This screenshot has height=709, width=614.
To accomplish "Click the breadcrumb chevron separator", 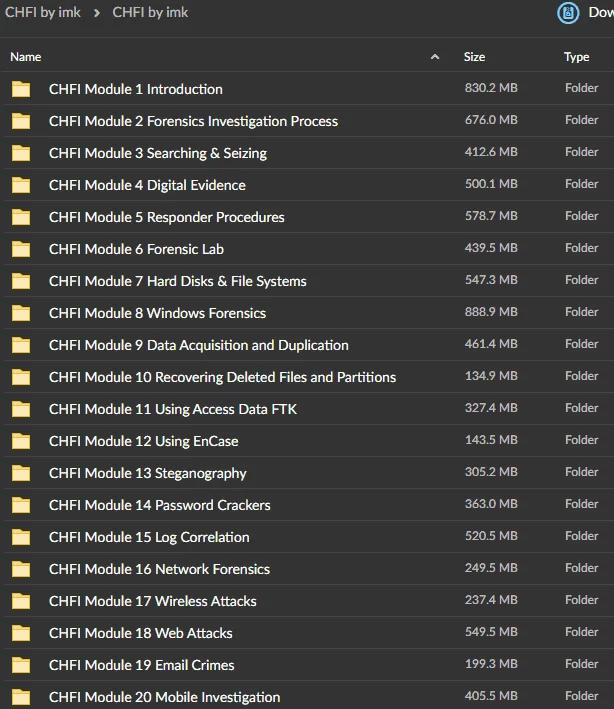I will (97, 13).
